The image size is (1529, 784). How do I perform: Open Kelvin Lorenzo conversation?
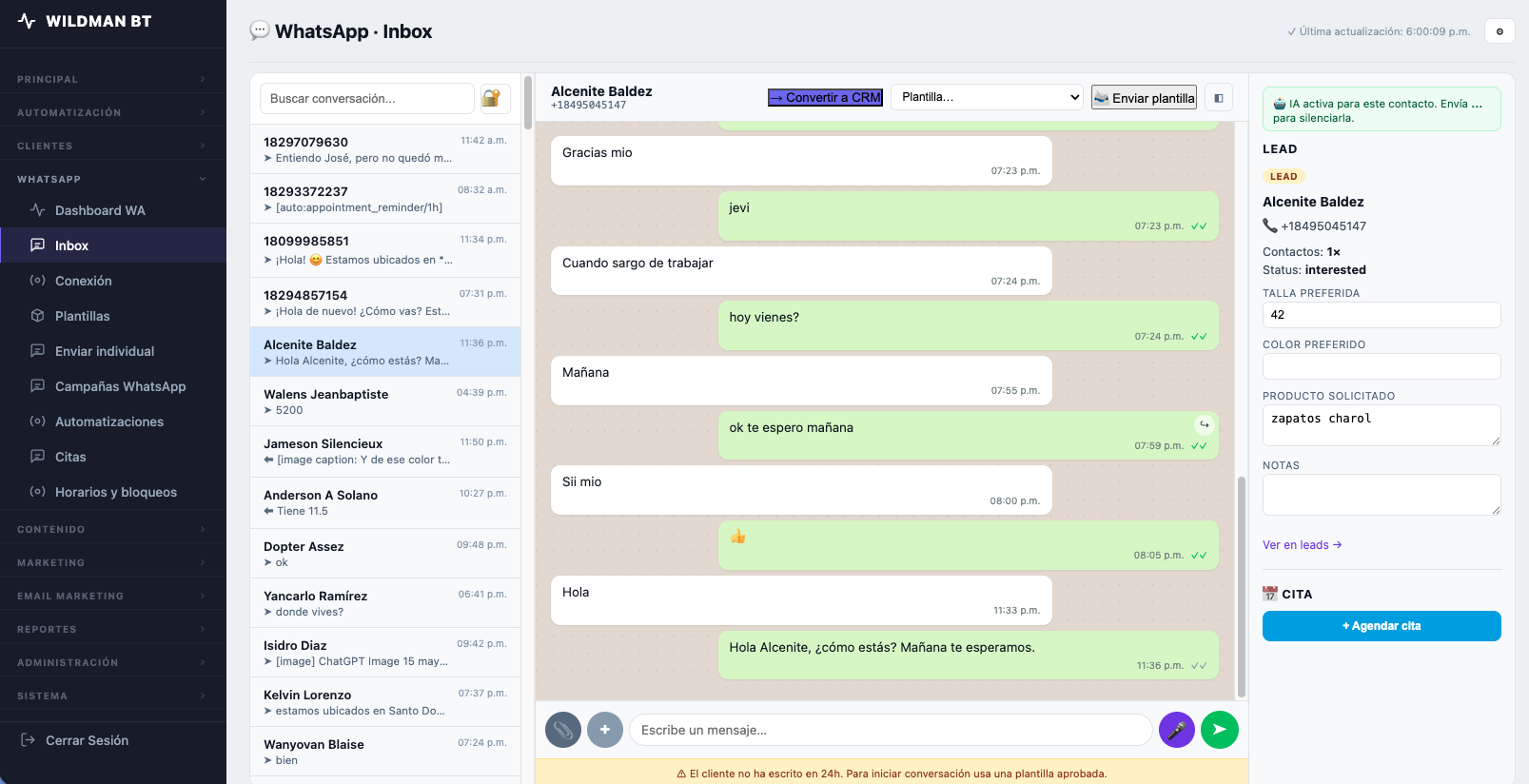385,702
